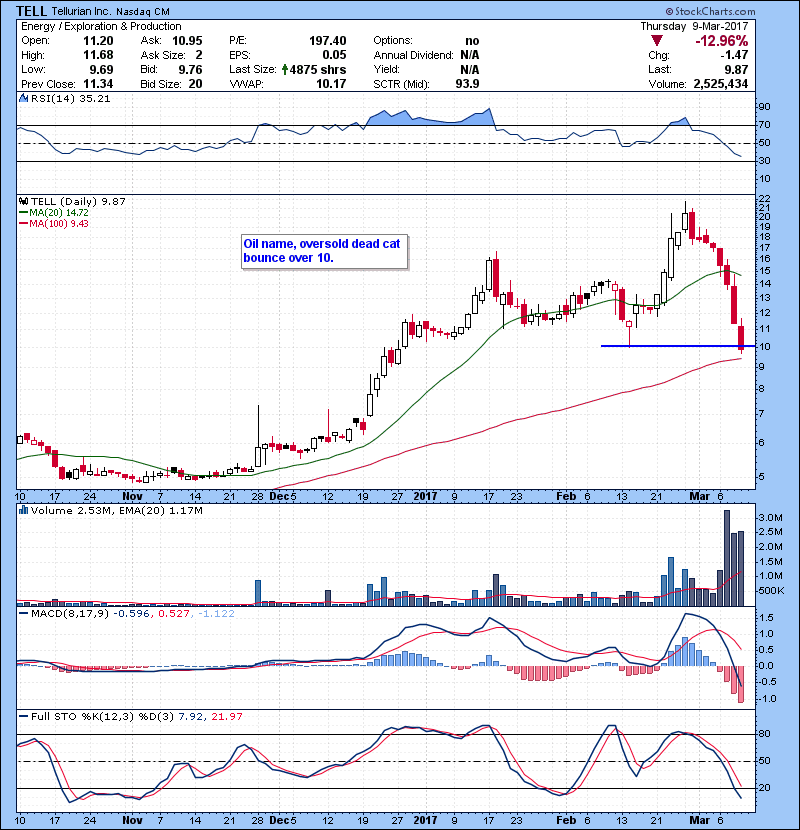Click the RSI(14) 35.21 label
Screen dimensions: 800x830
70,98
